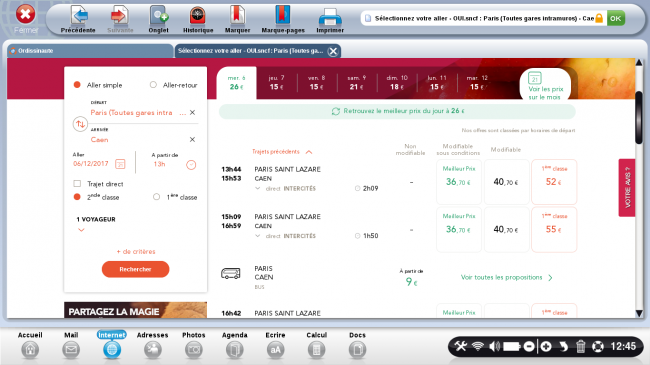
Task: Switch to the Ordissinaute tab
Action: click(90, 51)
